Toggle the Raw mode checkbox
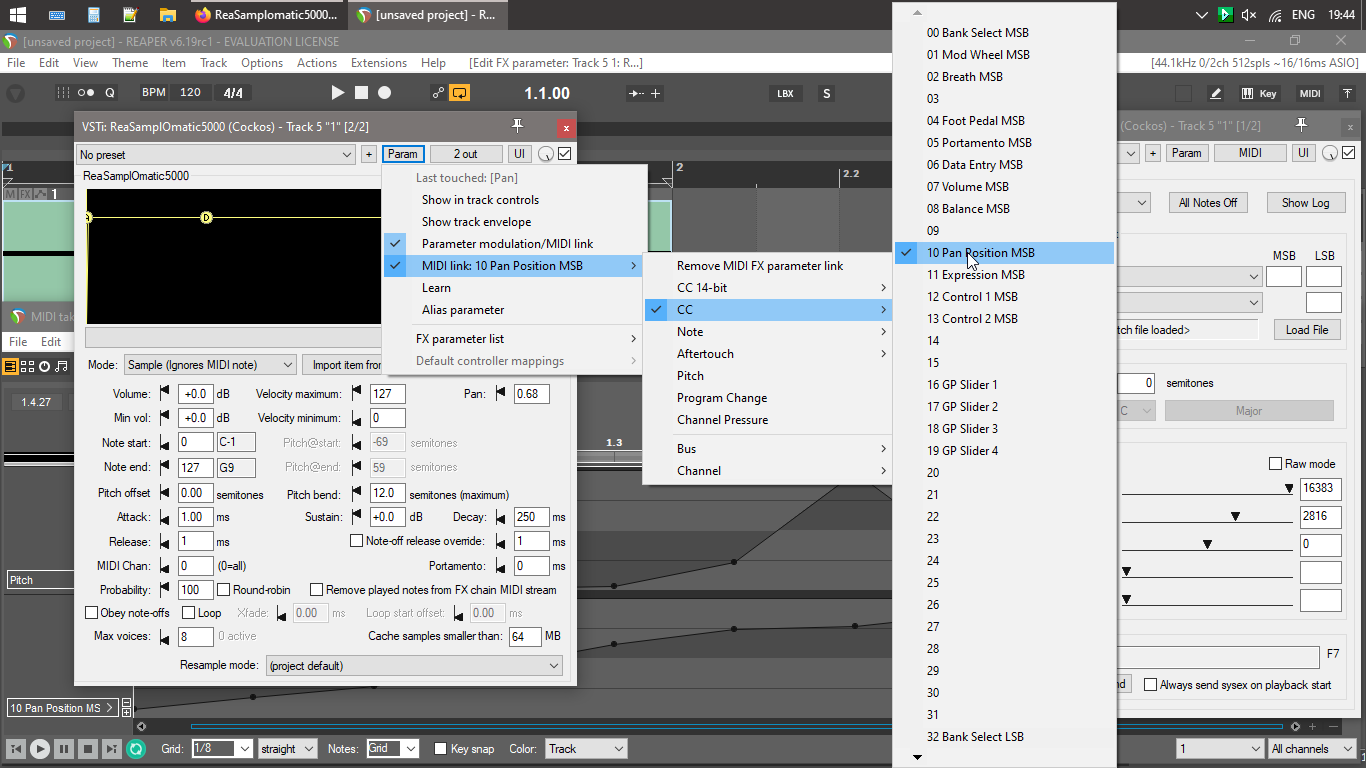 1275,464
